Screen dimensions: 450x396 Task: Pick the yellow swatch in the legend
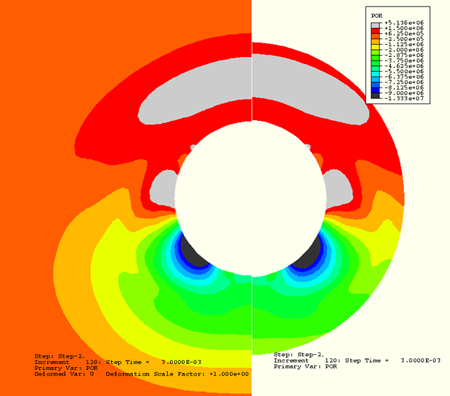[375, 47]
